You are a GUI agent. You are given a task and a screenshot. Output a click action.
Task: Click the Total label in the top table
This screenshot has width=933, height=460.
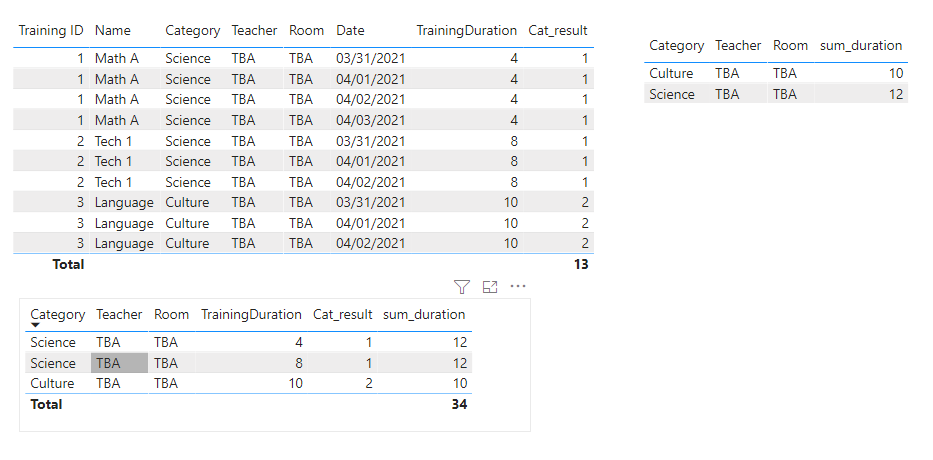(x=68, y=264)
